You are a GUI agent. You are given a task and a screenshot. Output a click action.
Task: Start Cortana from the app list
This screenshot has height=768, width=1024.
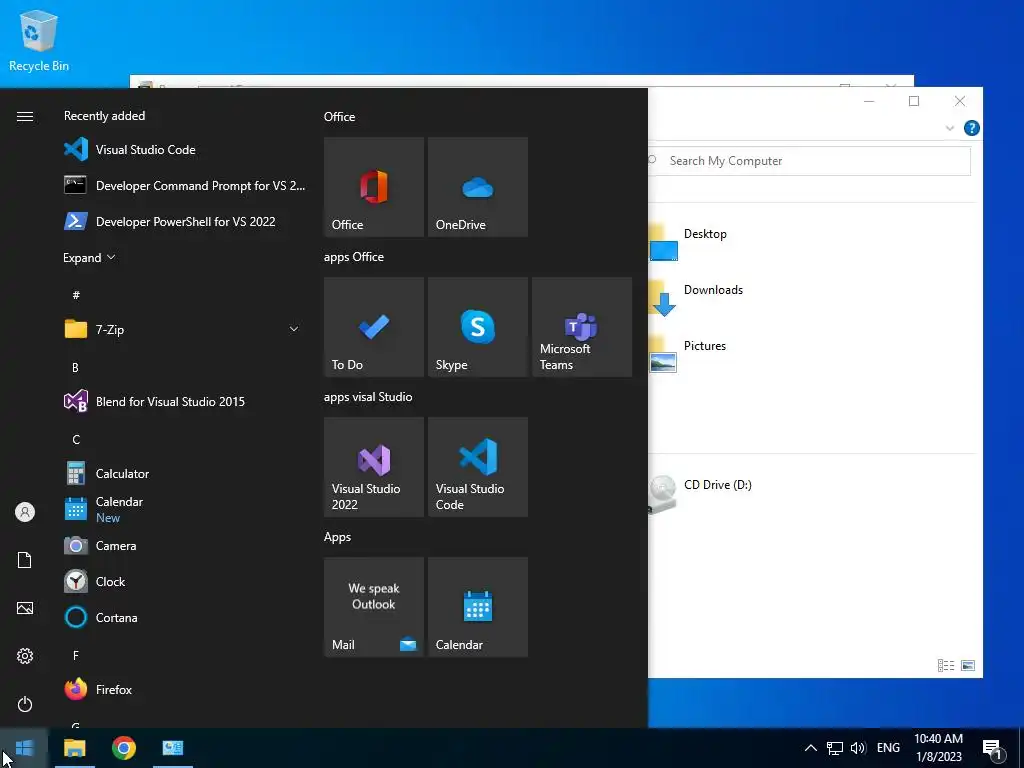pyautogui.click(x=183, y=617)
